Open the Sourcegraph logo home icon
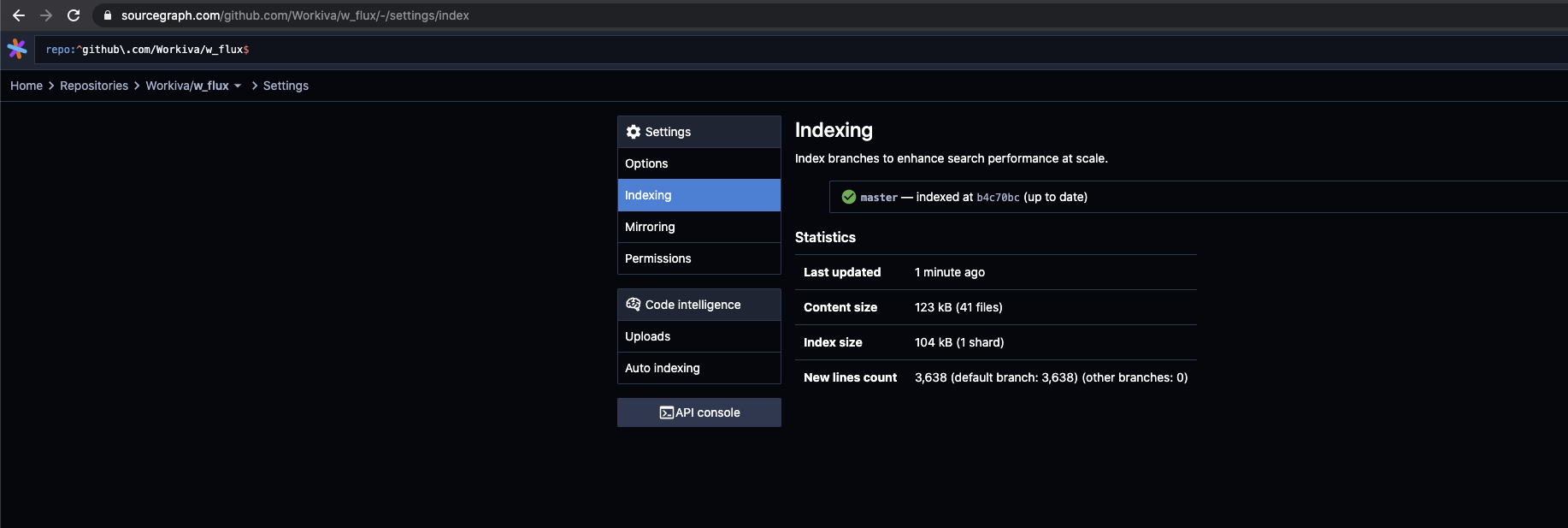 click(17, 49)
